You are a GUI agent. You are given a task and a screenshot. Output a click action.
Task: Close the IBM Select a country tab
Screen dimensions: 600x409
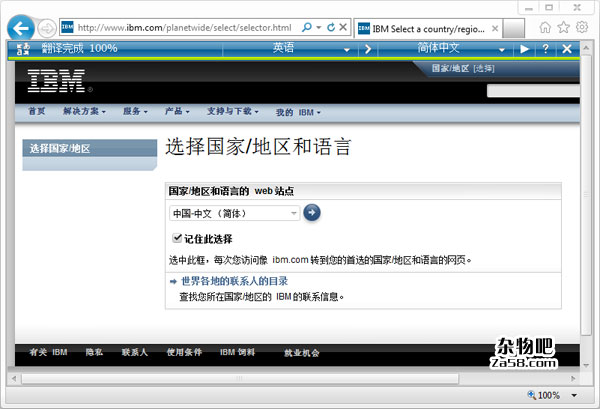pos(495,29)
